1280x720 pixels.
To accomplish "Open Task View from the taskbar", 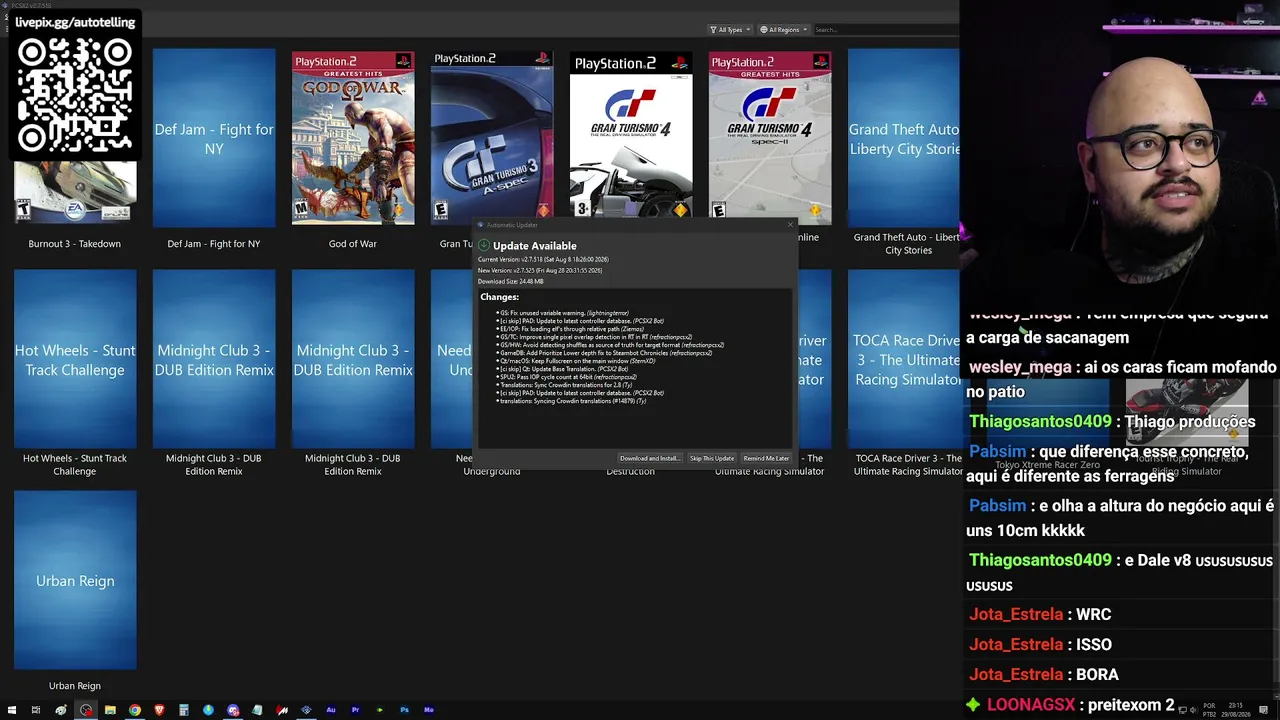I will 36,710.
